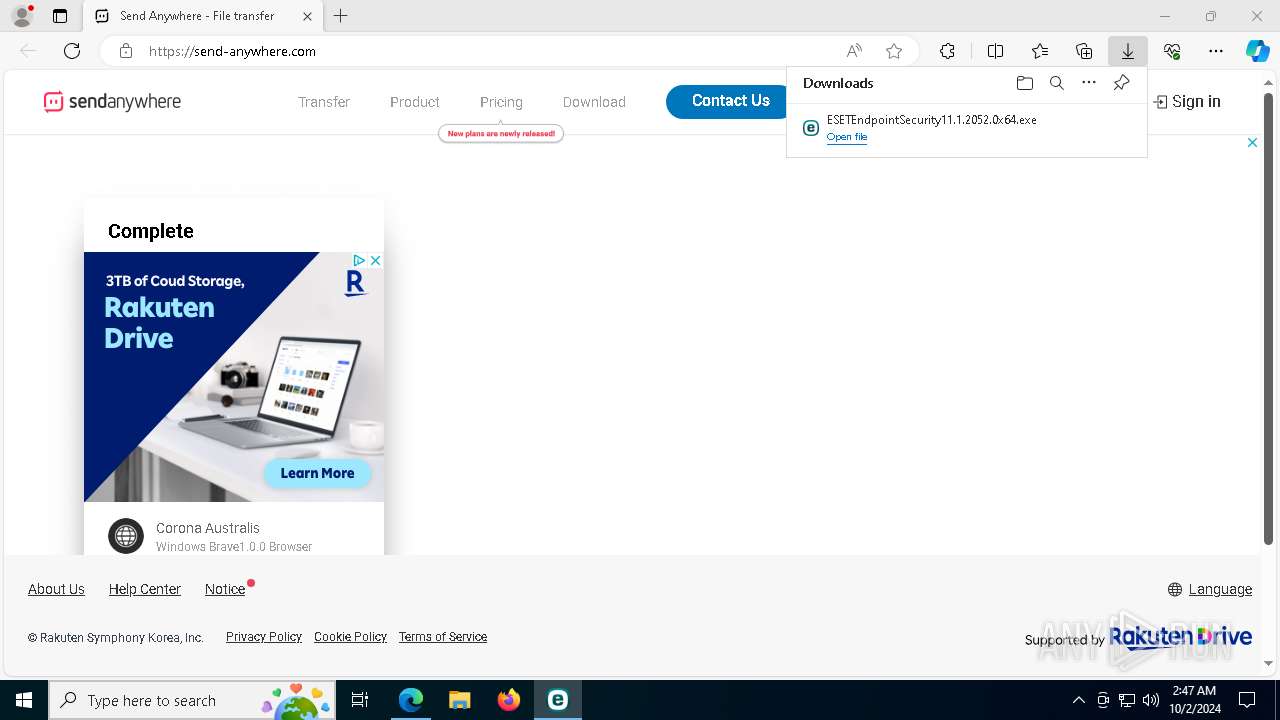This screenshot has height=720, width=1280.
Task: Toggle the Downloads toolbar button
Action: pos(1127,51)
